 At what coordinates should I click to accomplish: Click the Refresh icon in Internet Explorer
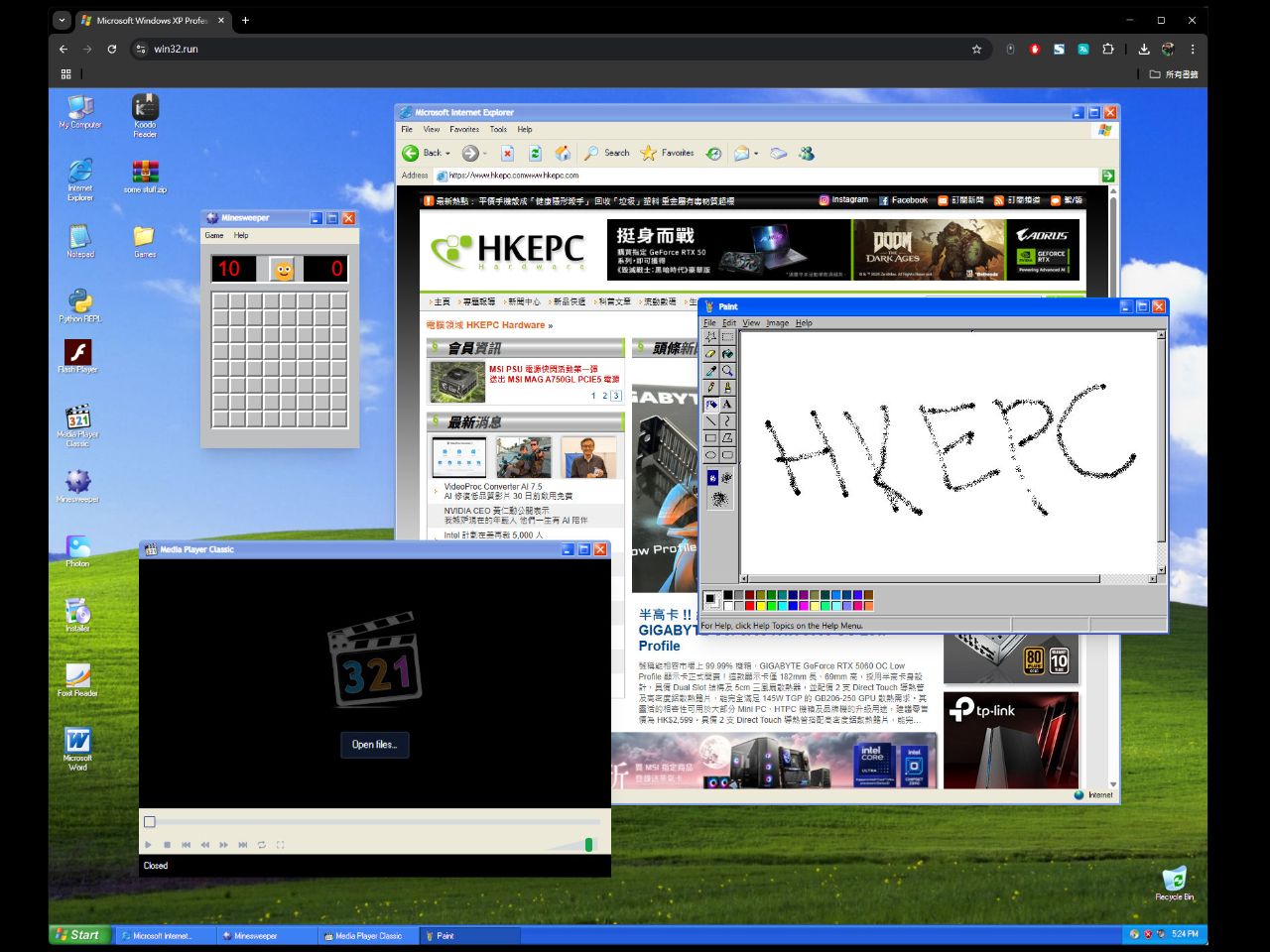535,153
